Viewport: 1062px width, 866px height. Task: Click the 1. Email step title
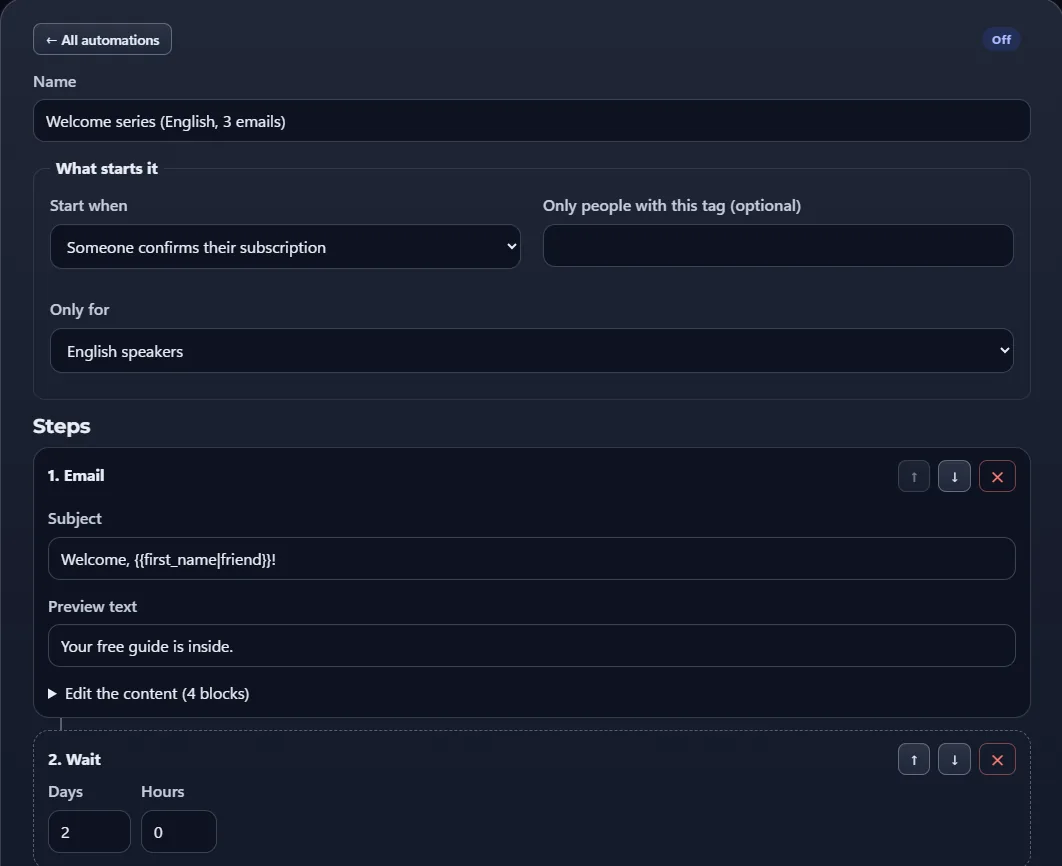[76, 475]
